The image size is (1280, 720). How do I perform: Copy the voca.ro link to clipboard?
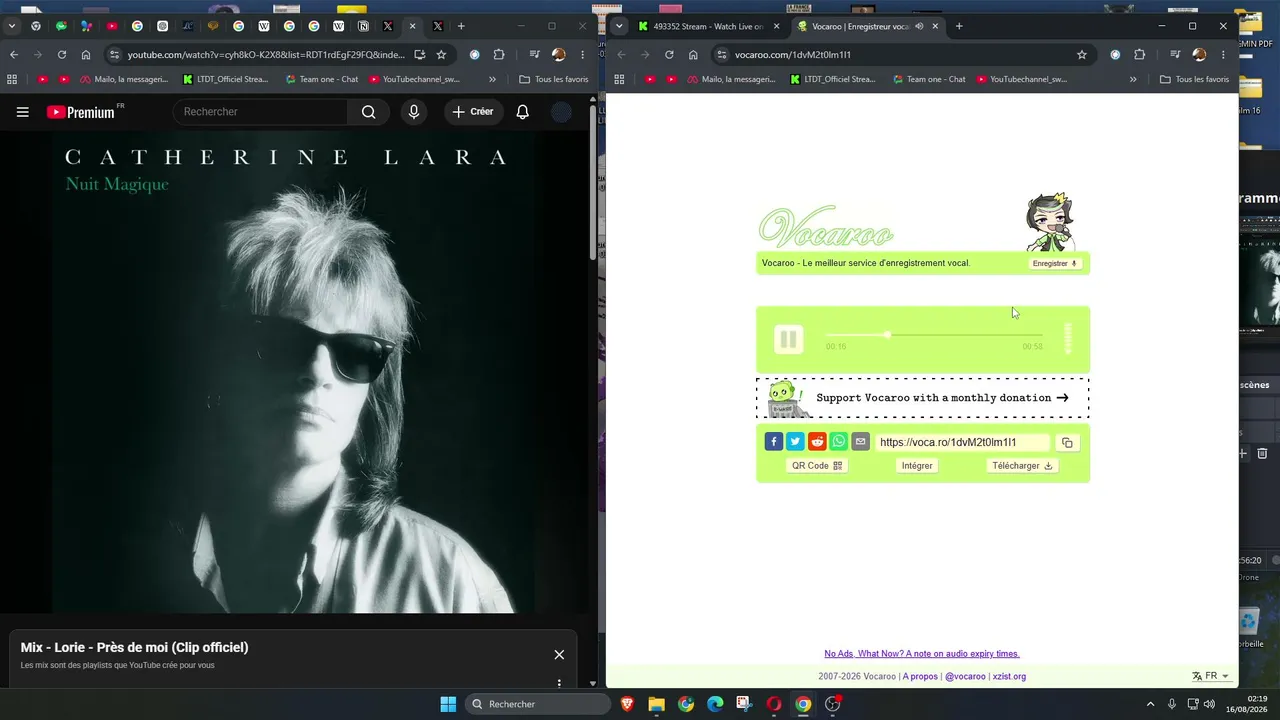tap(1067, 442)
